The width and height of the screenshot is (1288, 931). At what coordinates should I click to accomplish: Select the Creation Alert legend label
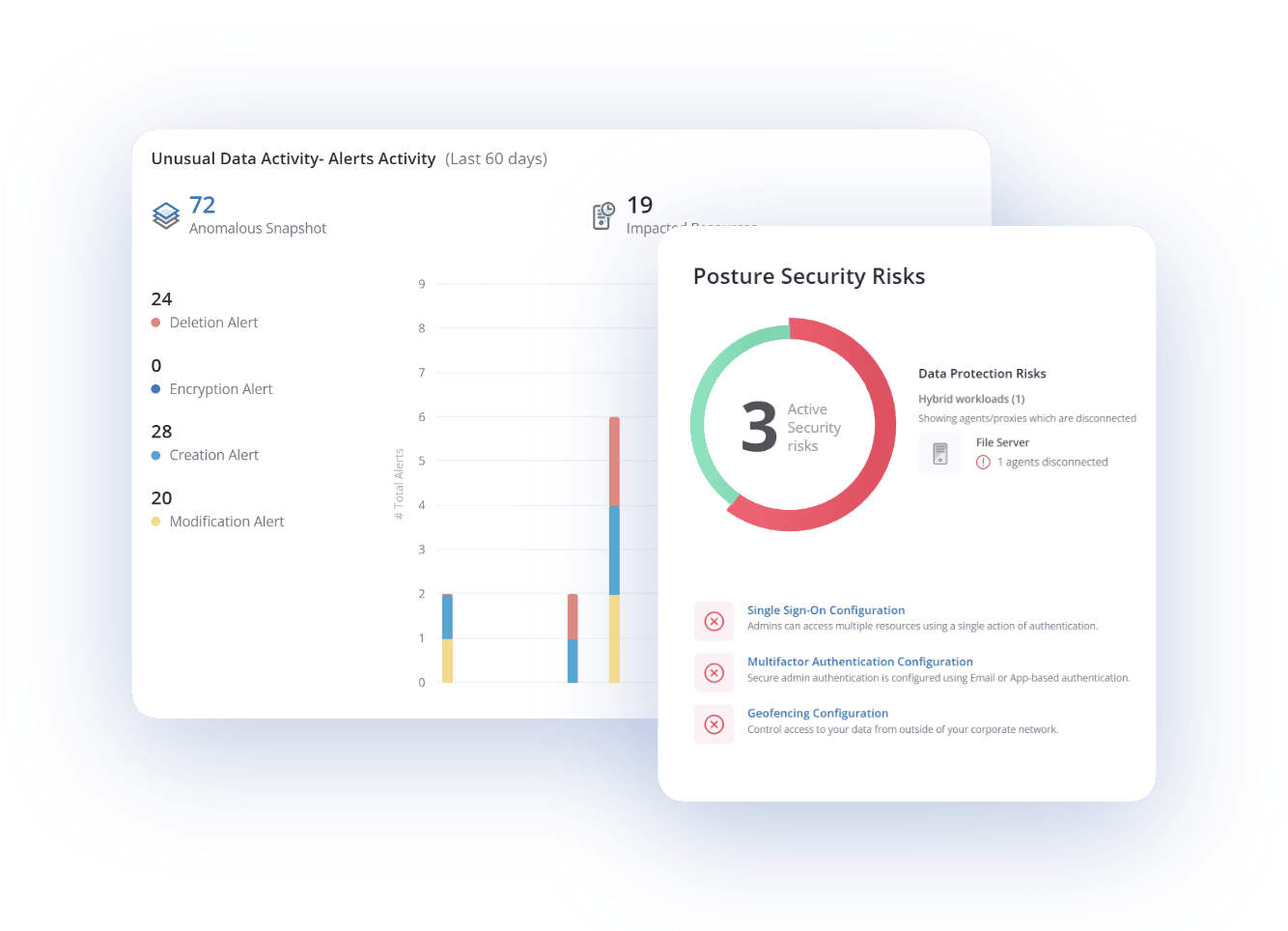(214, 455)
